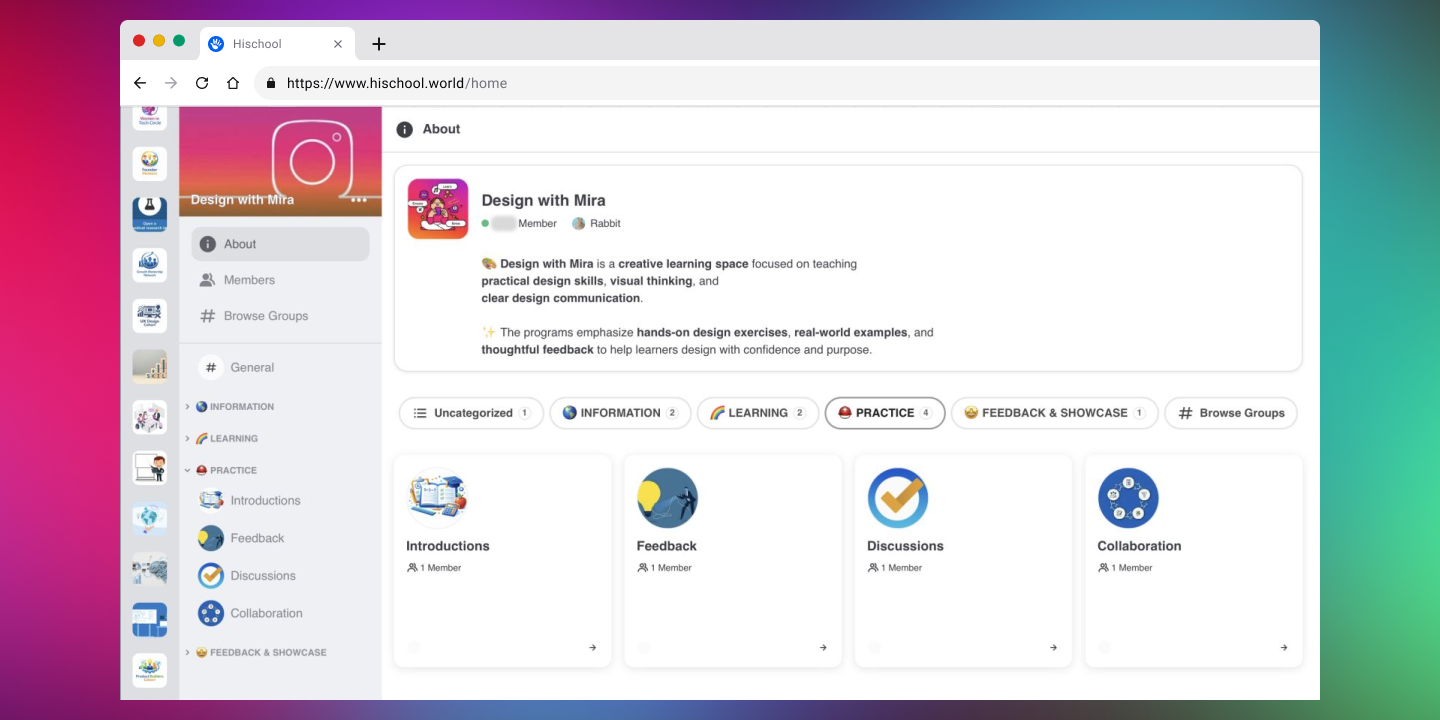Screen dimensions: 1440x720
Task: Open the three-dots menu beside Design with Mira
Action: coord(359,199)
